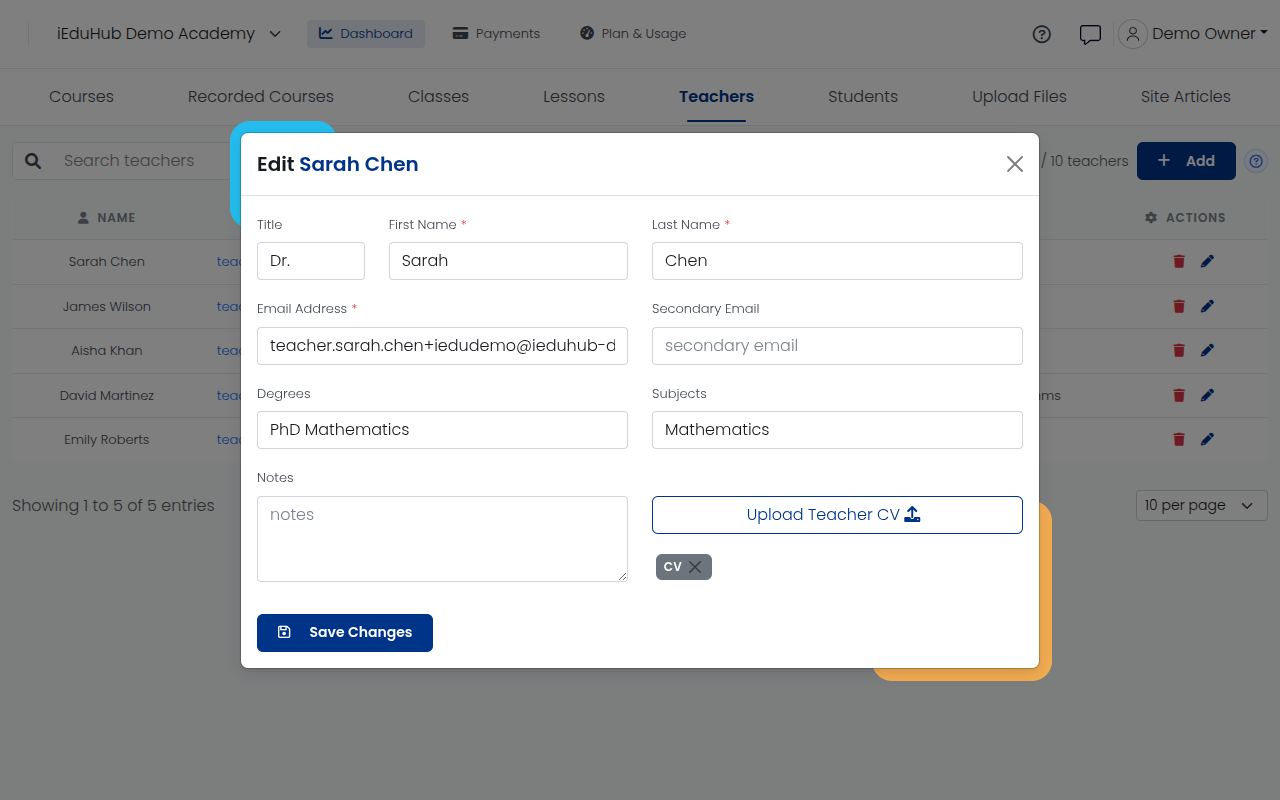Focus the Notes text area
The height and width of the screenshot is (800, 1280).
coord(442,539)
